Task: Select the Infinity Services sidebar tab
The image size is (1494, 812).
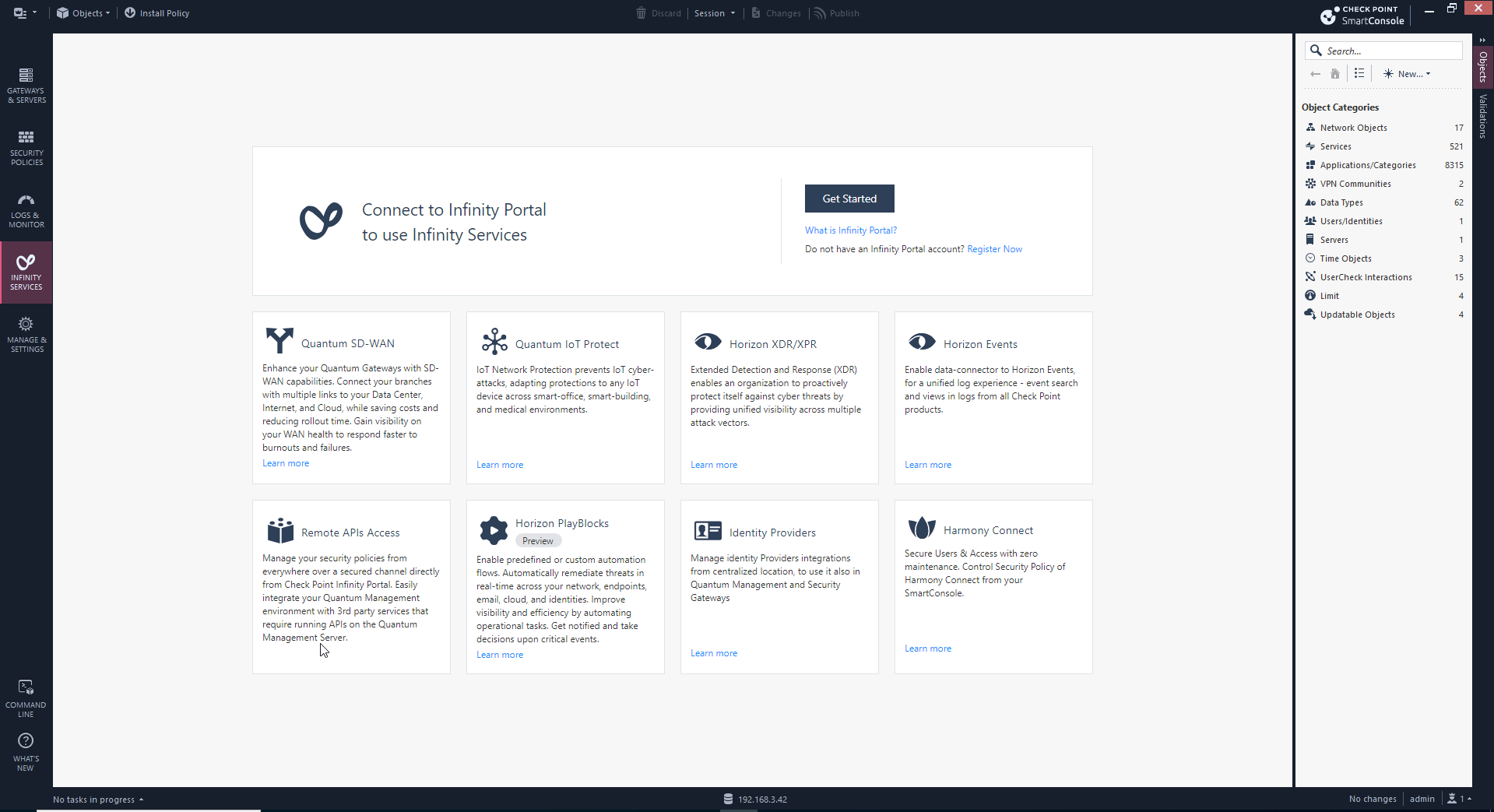Action: (26, 272)
